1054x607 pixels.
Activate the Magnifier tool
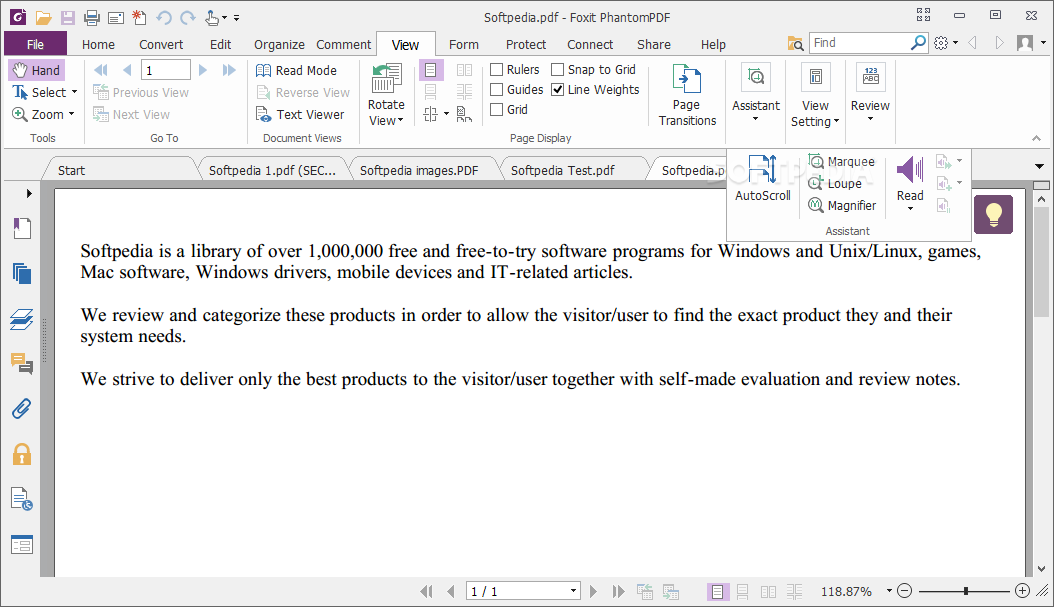pos(842,205)
